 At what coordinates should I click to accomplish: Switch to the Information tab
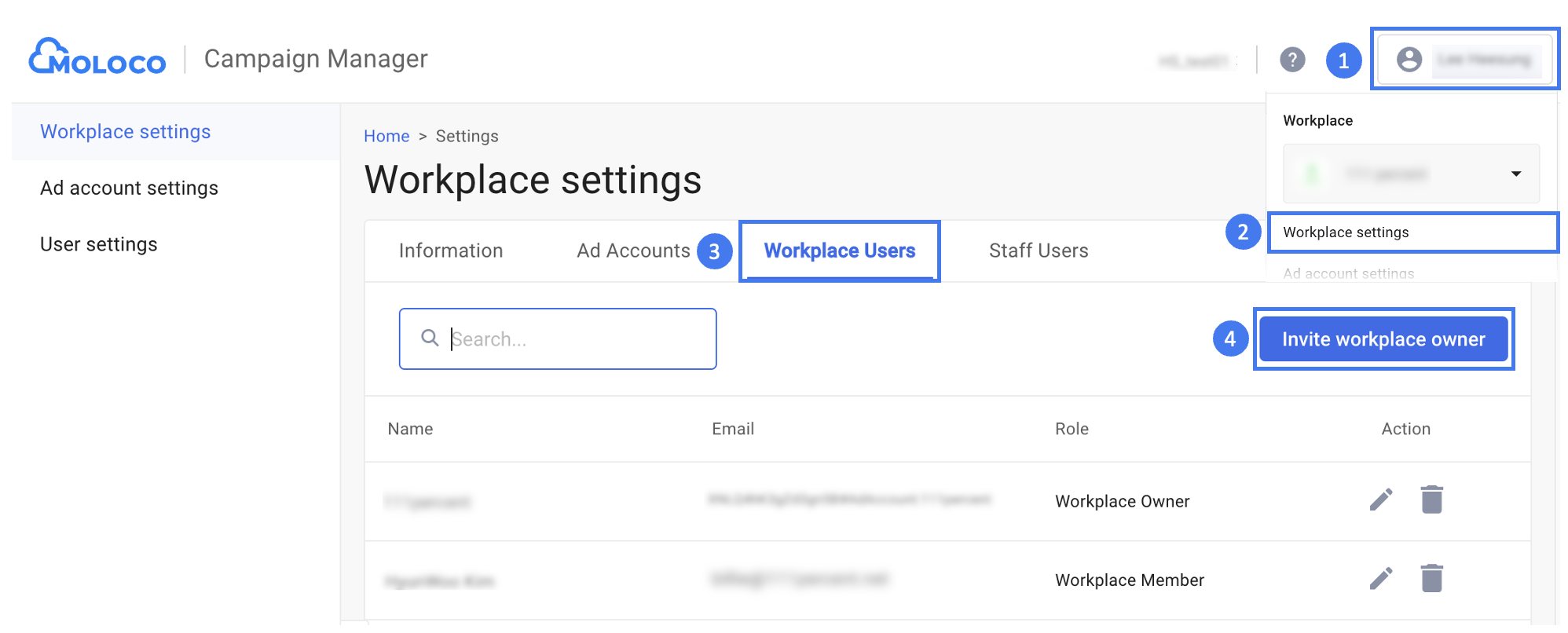pos(450,251)
